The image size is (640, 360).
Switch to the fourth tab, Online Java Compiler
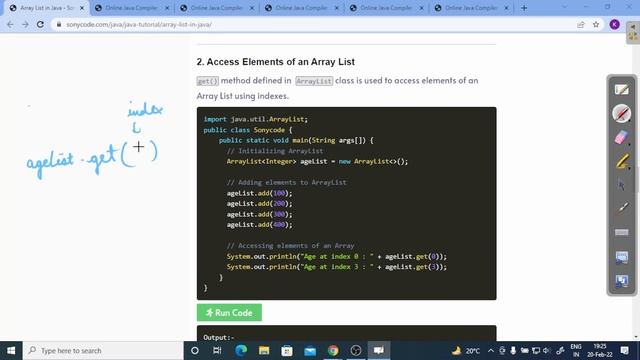tap(301, 8)
